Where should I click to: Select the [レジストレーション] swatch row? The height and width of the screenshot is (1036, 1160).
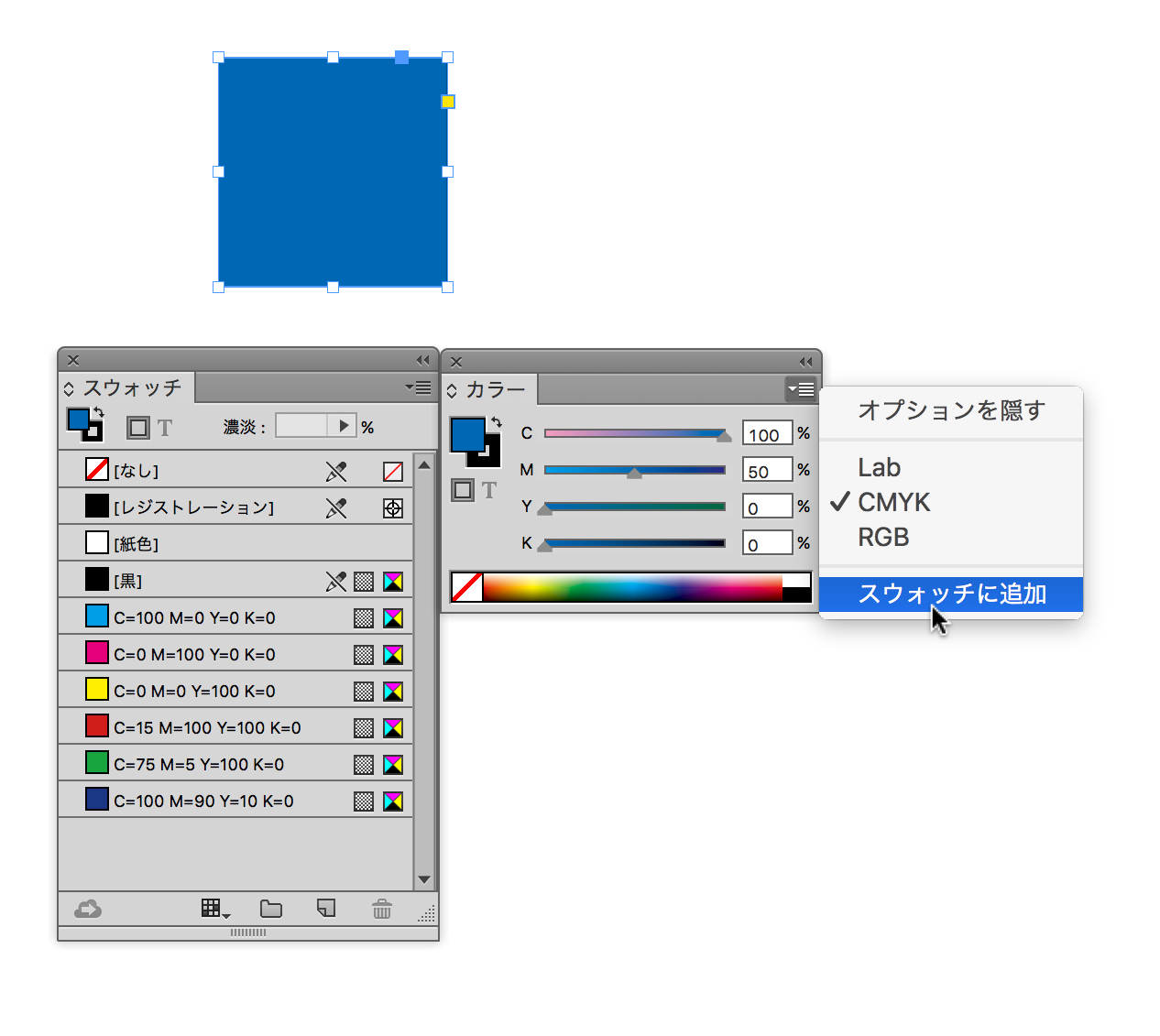235,507
